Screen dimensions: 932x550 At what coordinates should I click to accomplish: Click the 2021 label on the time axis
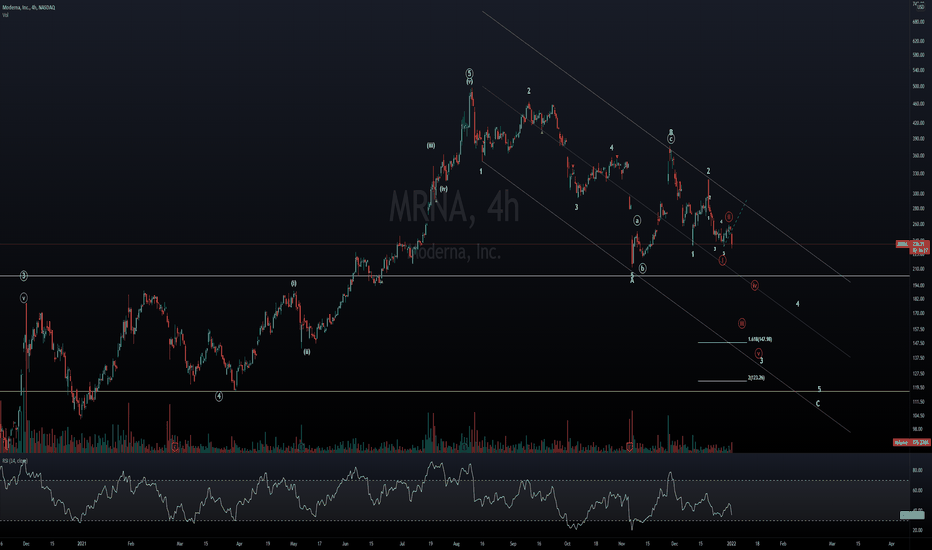(x=82, y=543)
